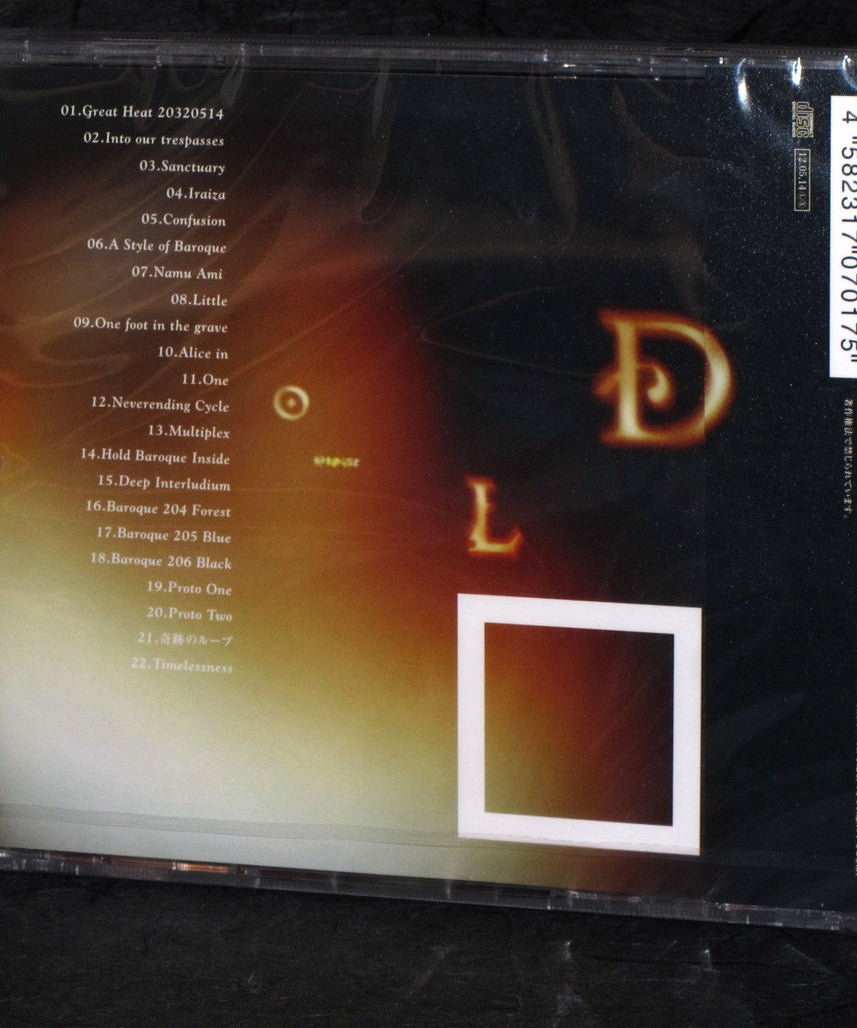
Task: Click track '01.Great Heat 20320514'
Action: pyautogui.click(x=142, y=112)
